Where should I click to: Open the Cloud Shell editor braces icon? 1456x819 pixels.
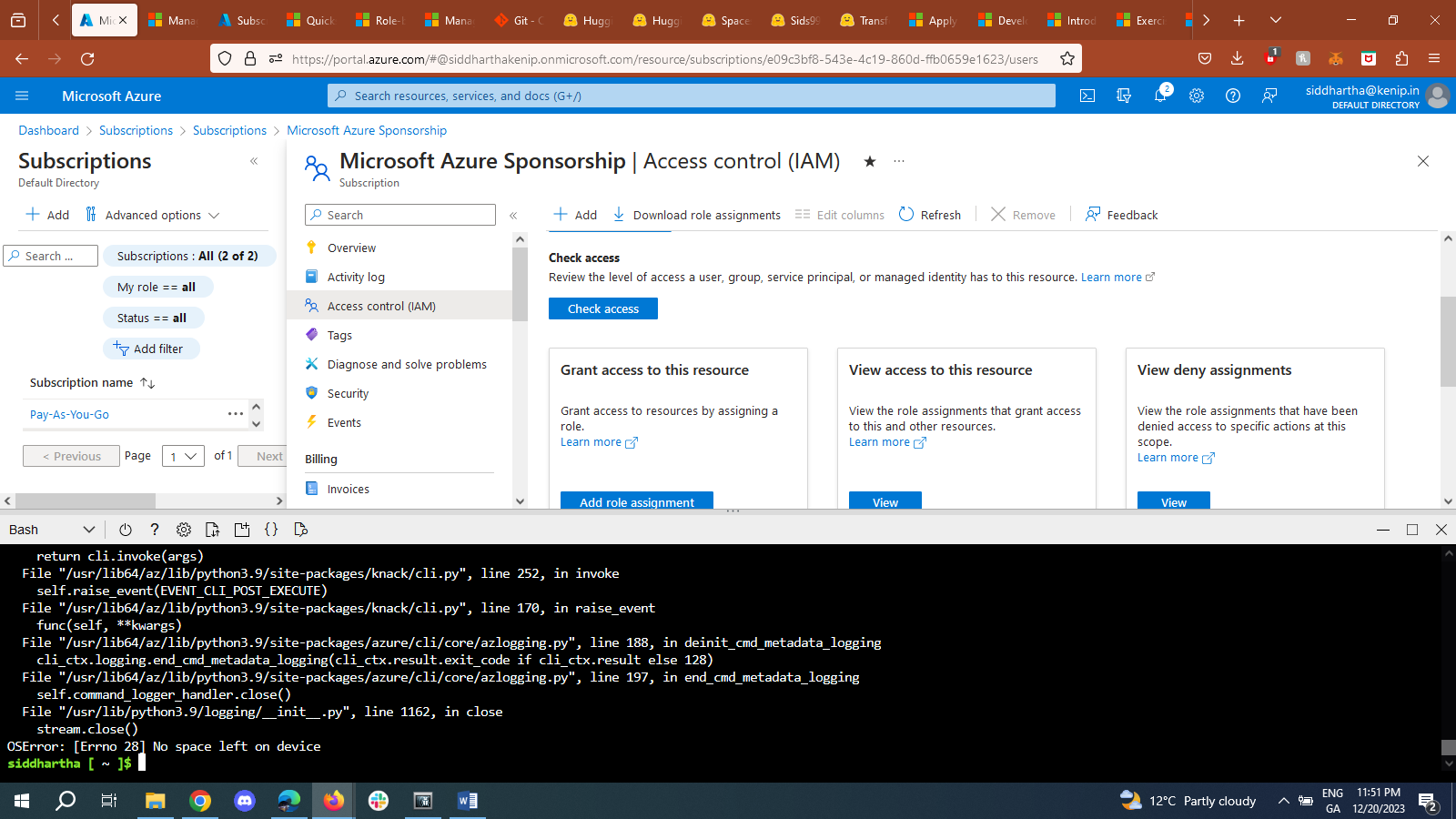(x=271, y=530)
